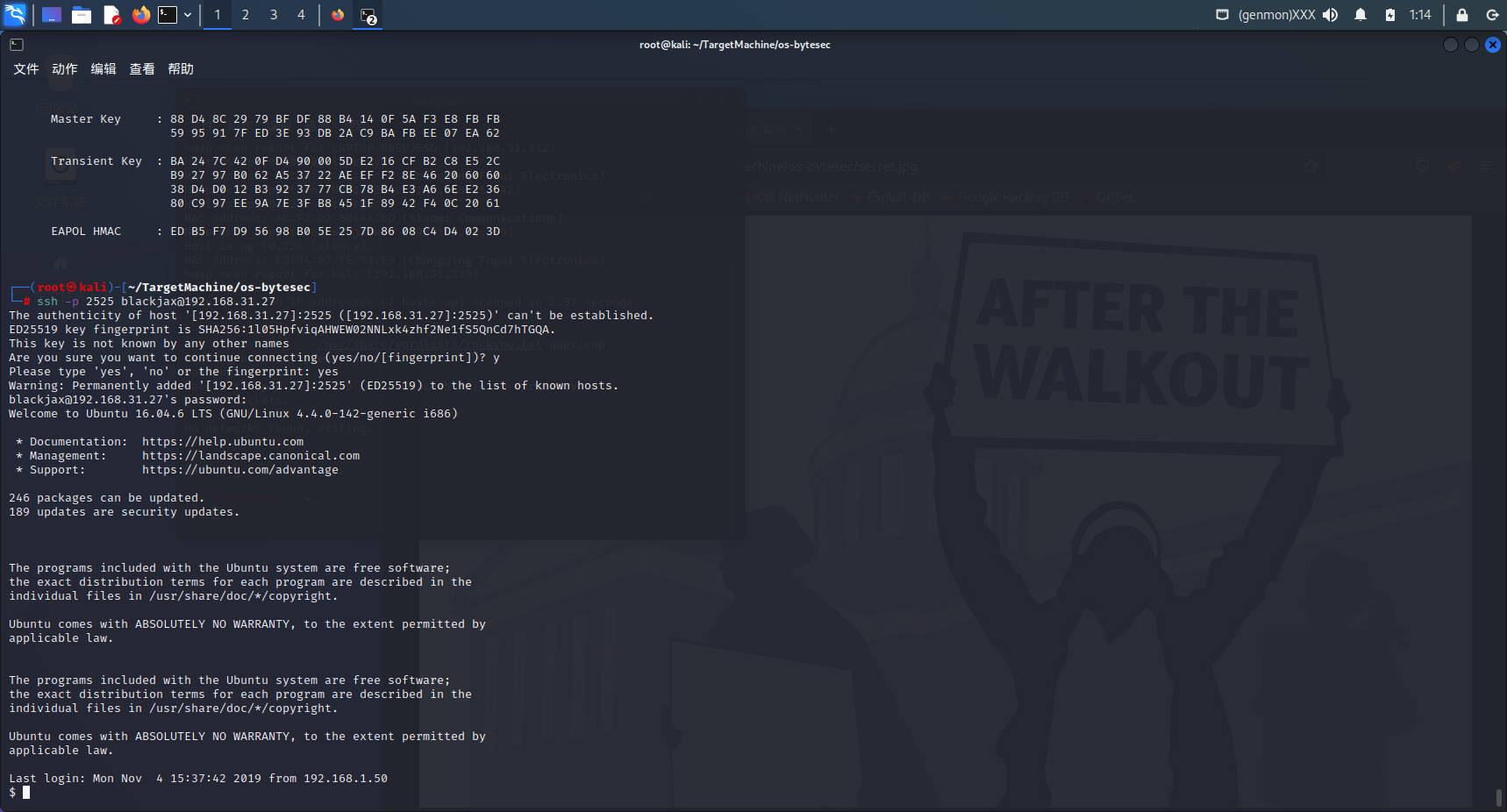This screenshot has width=1507, height=812.
Task: Open the 编辑 menu
Action: tap(104, 69)
